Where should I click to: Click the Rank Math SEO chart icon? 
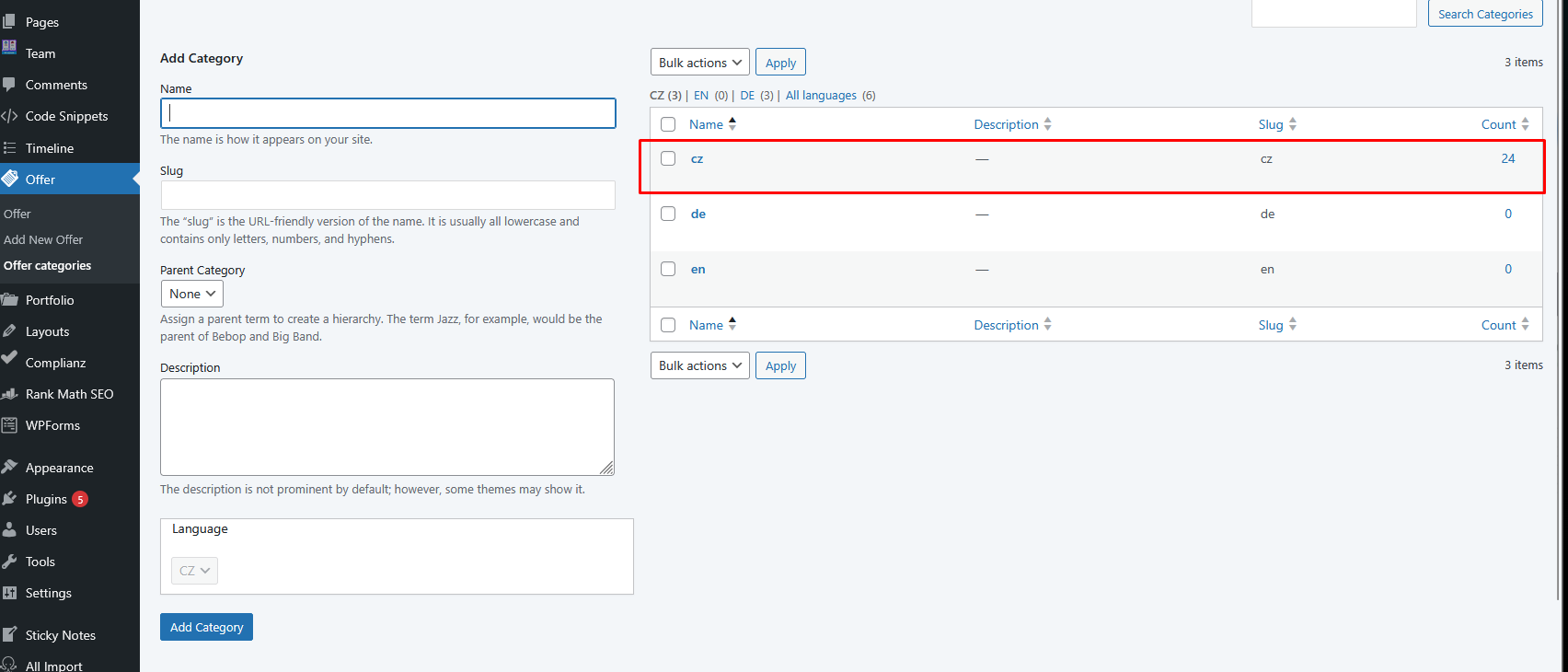coord(9,394)
